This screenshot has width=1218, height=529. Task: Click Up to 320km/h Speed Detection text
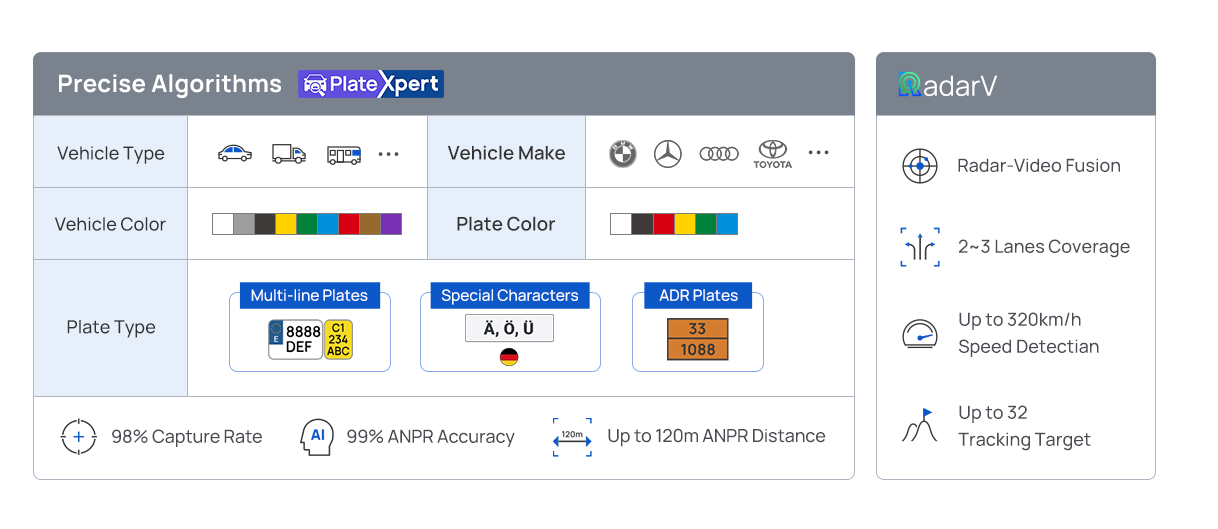(x=1028, y=333)
